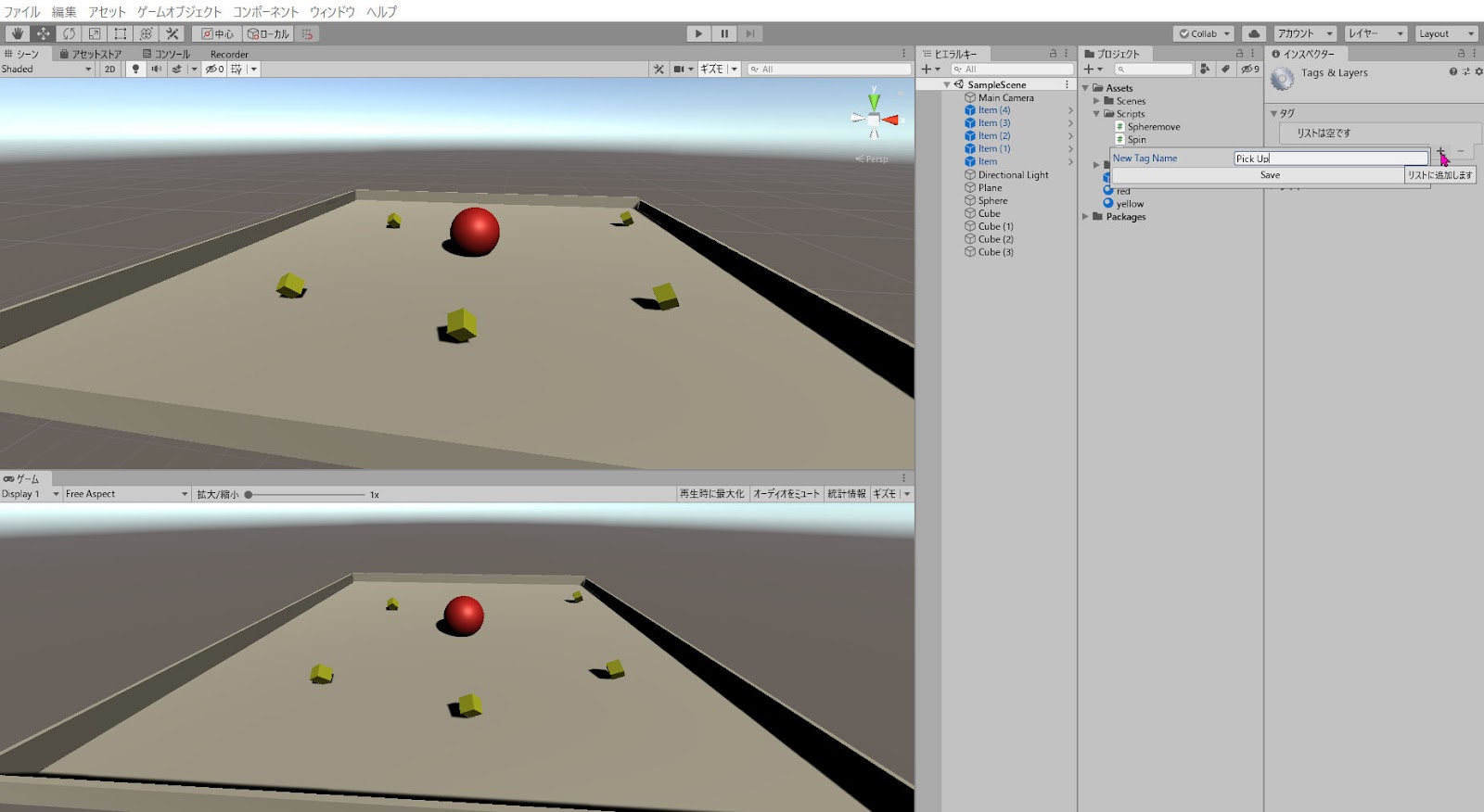This screenshot has width=1484, height=812.
Task: Open the ゲームオブジェクト menu
Action: click(x=179, y=12)
